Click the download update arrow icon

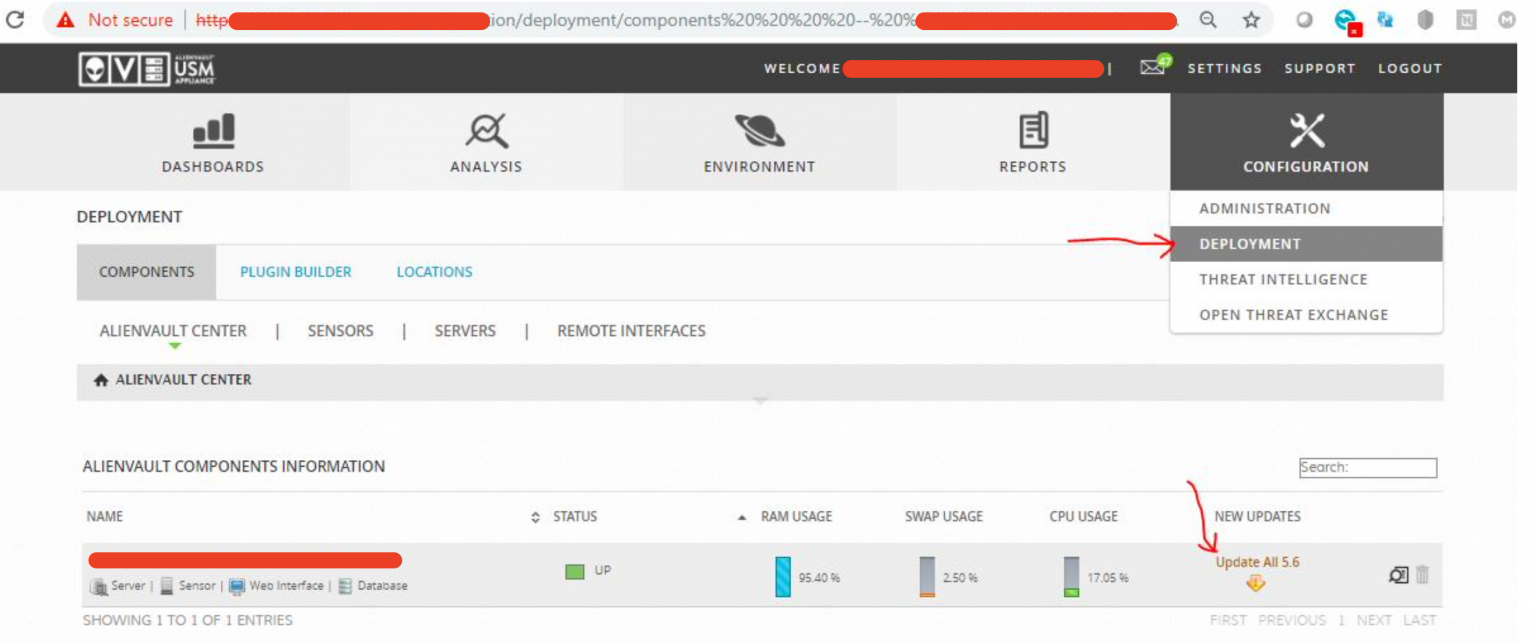click(x=1256, y=583)
